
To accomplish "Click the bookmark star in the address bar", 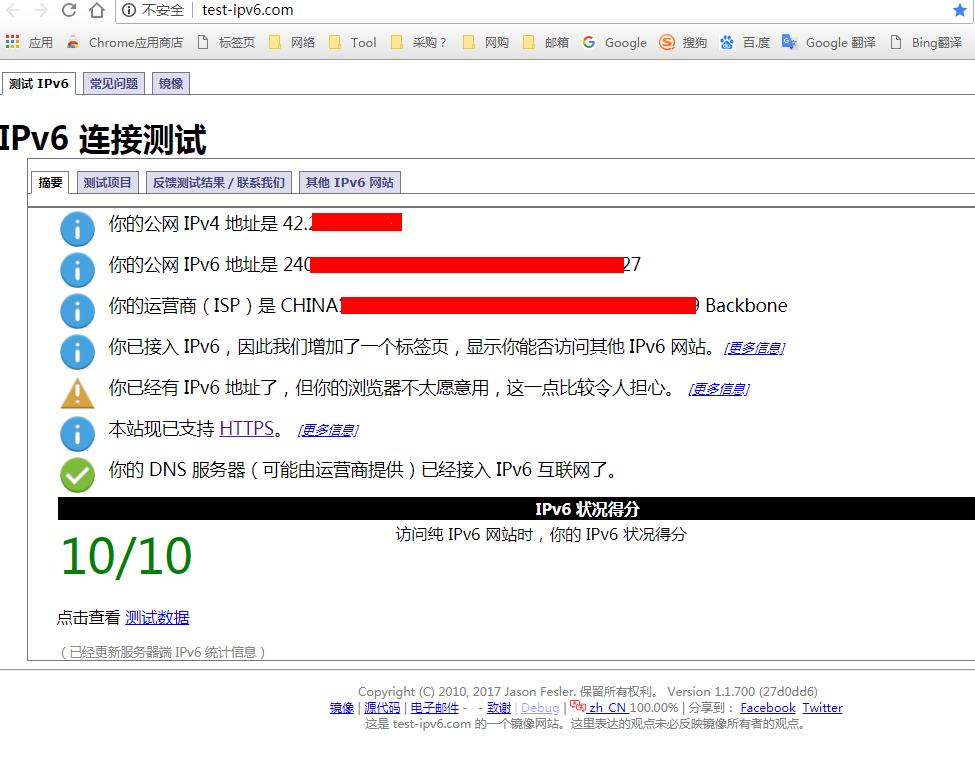I will click(959, 10).
